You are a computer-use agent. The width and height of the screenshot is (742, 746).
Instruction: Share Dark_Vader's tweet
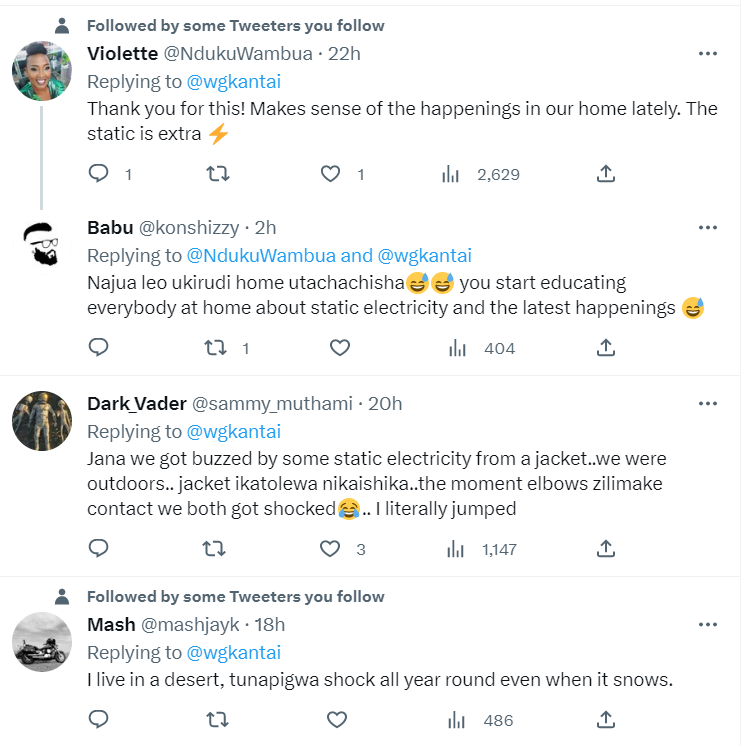[x=605, y=548]
